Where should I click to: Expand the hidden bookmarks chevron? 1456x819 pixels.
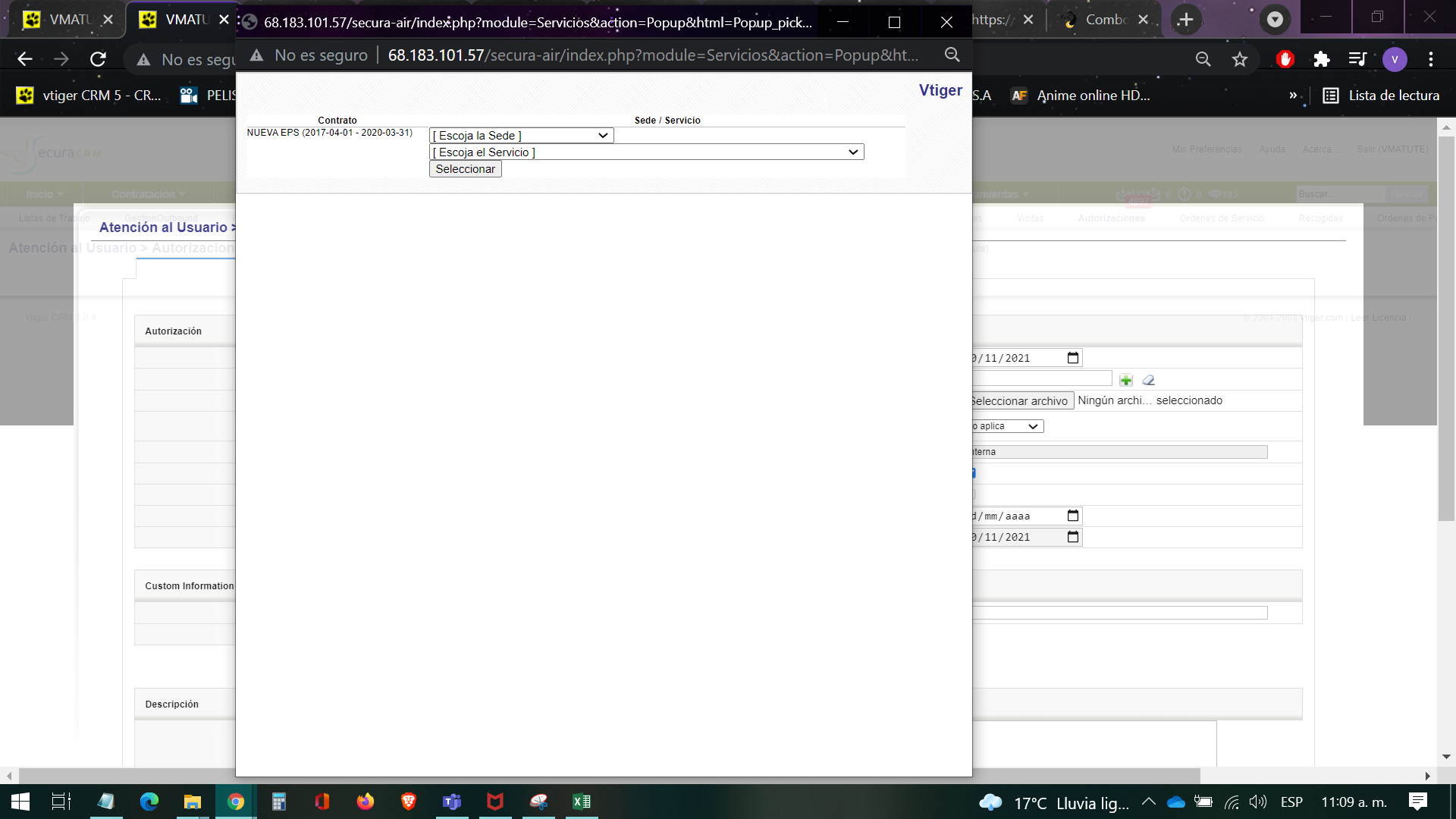click(x=1292, y=96)
